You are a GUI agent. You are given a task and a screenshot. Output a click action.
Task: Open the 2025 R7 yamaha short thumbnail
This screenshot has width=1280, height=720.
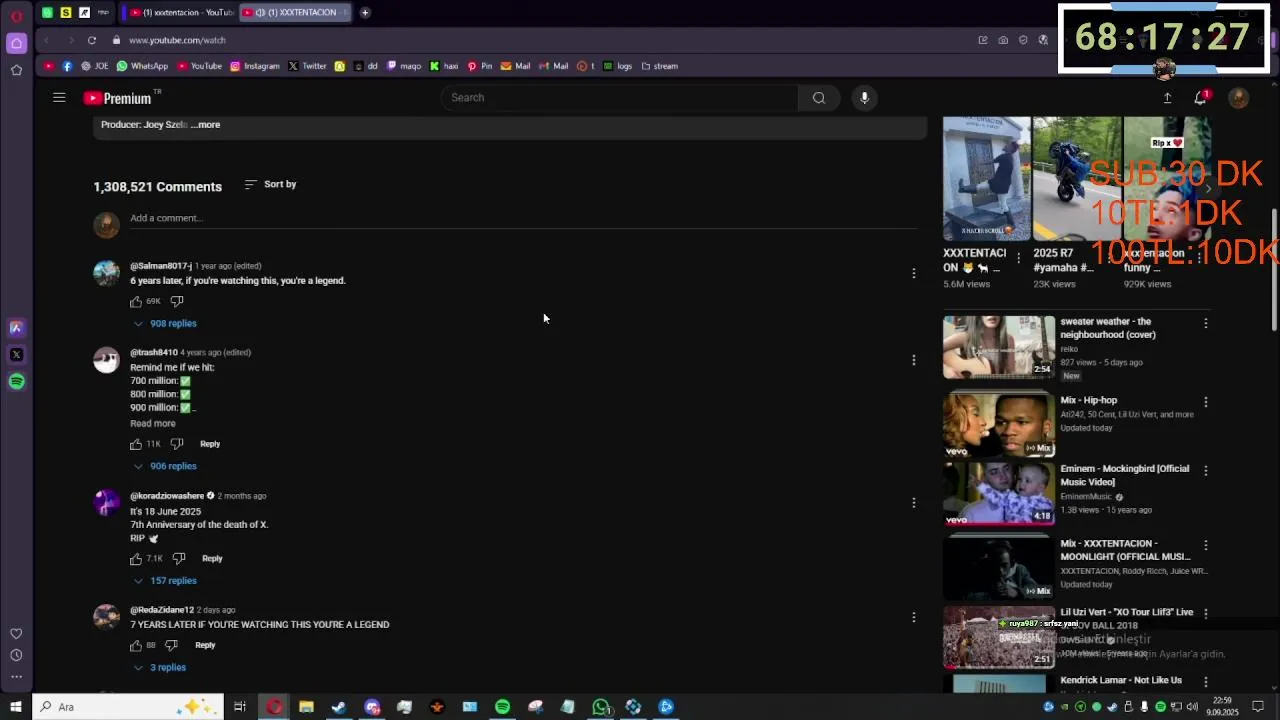coord(1076,179)
